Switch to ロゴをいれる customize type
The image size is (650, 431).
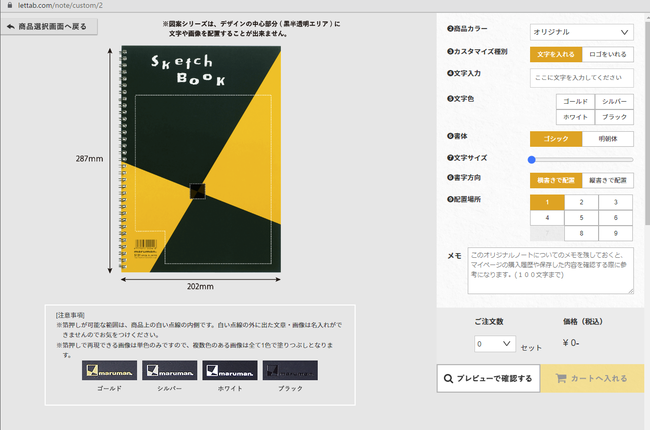click(607, 54)
